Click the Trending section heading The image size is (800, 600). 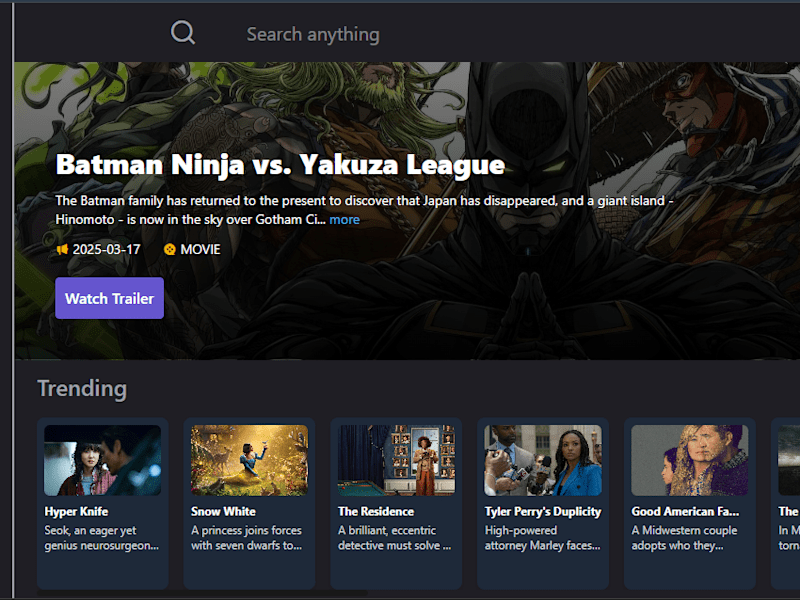pos(82,388)
